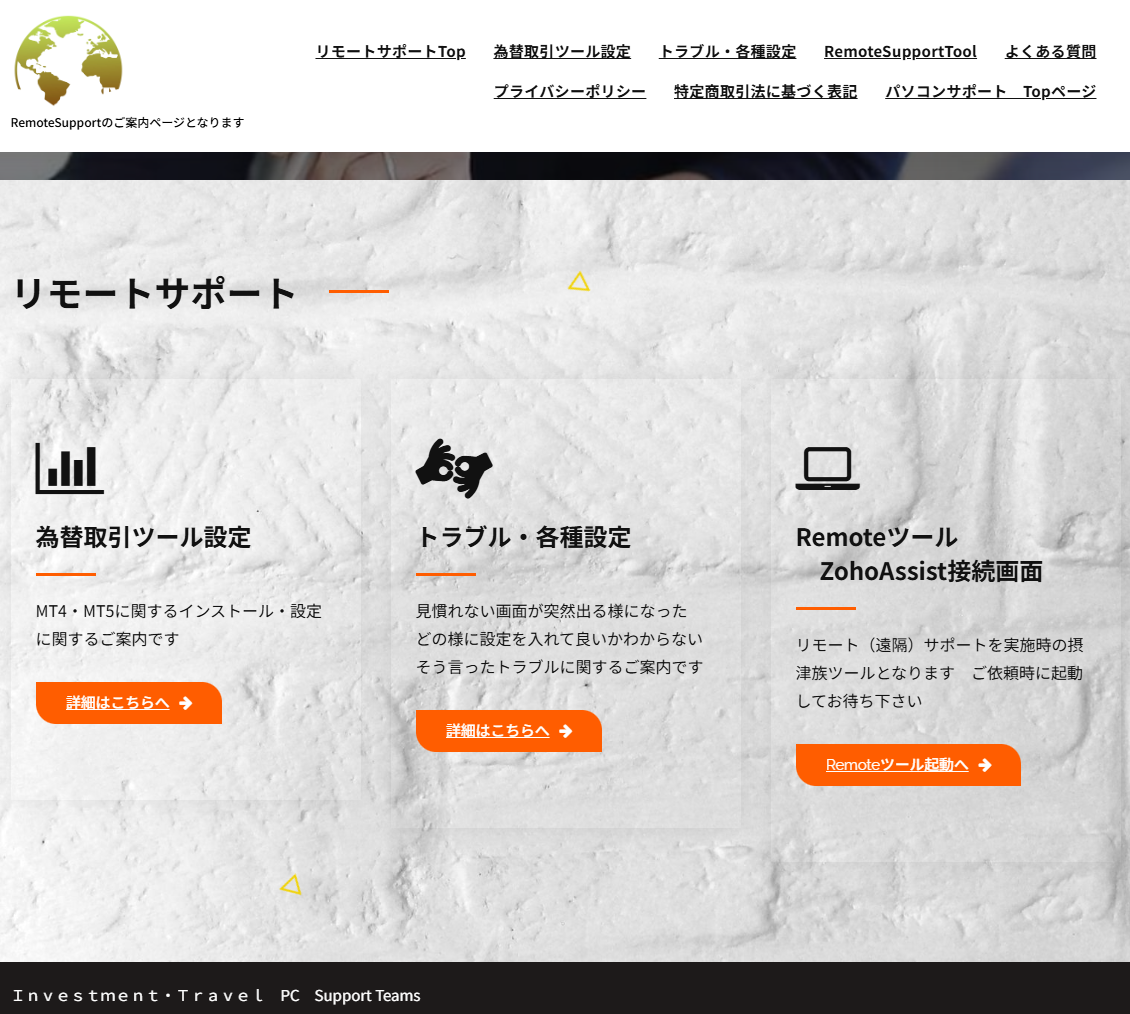Click the MT4・MT5に関するインストール description text

[179, 625]
